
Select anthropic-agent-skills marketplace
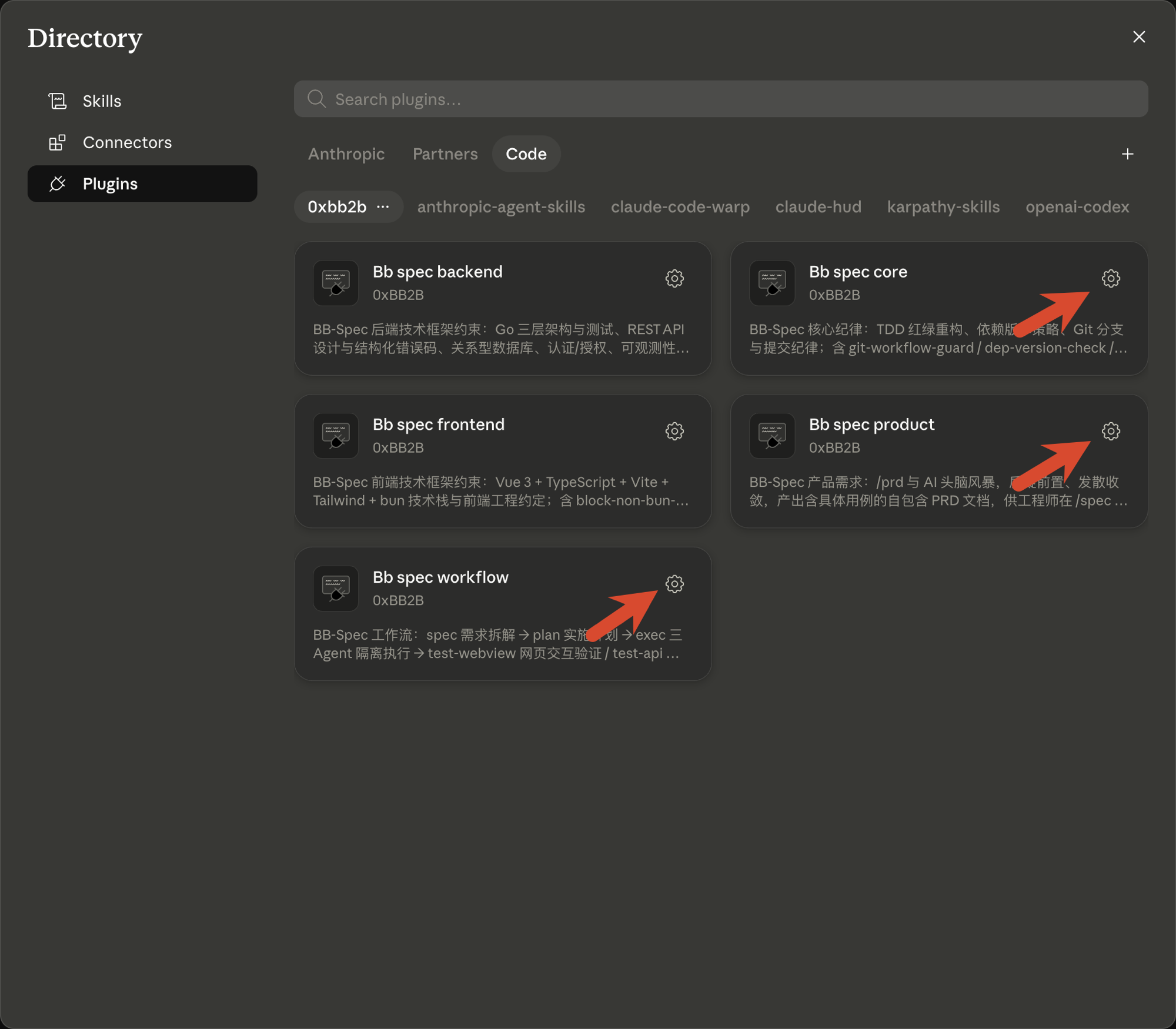pyautogui.click(x=501, y=207)
